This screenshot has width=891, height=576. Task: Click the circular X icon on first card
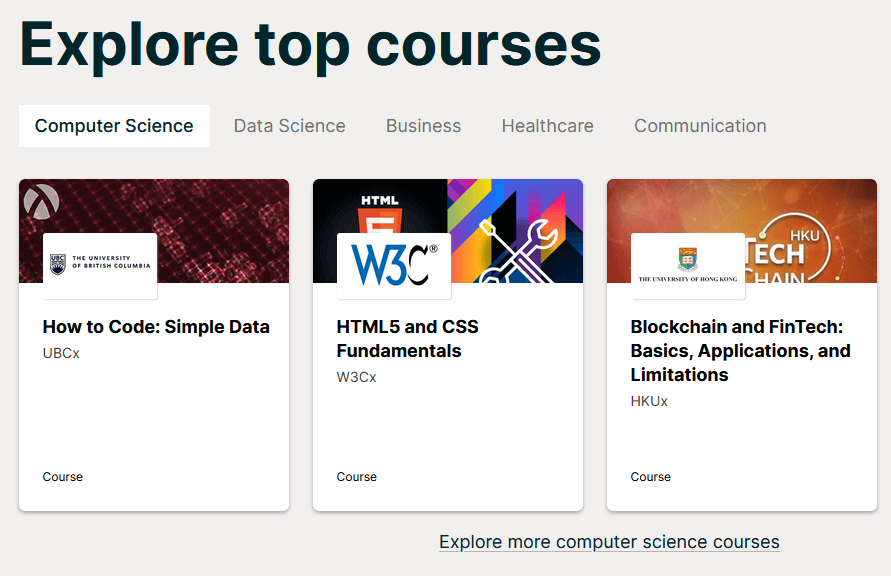click(x=41, y=201)
